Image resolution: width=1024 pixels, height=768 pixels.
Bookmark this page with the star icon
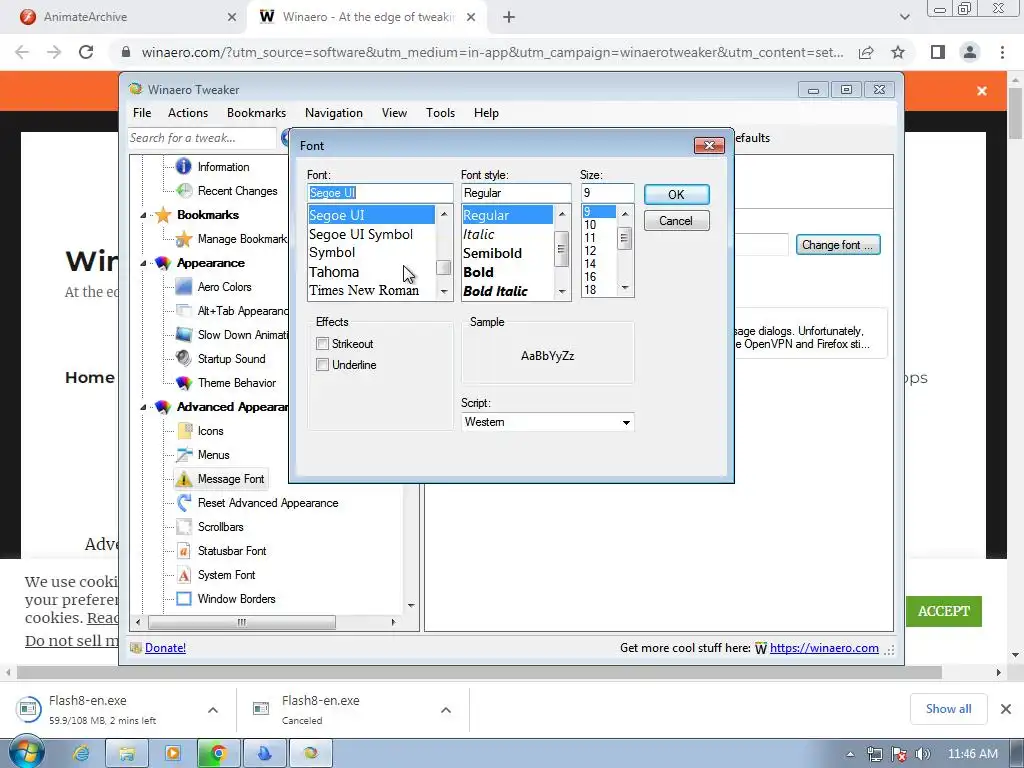pyautogui.click(x=898, y=52)
